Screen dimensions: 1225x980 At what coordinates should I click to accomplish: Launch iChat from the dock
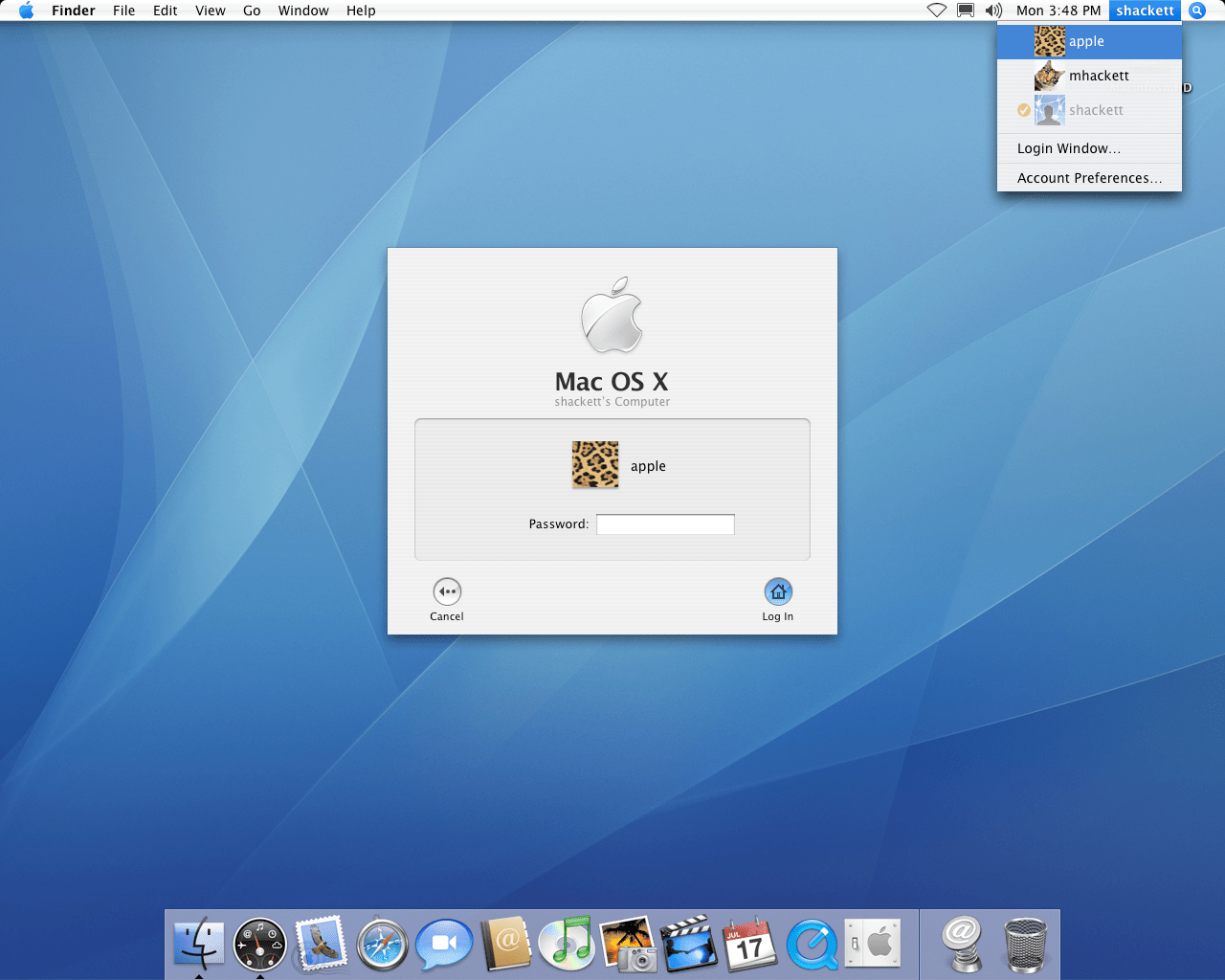coord(444,944)
